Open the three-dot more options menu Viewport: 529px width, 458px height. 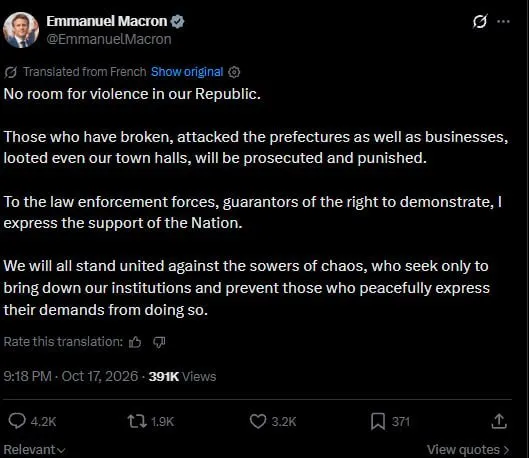pos(503,21)
